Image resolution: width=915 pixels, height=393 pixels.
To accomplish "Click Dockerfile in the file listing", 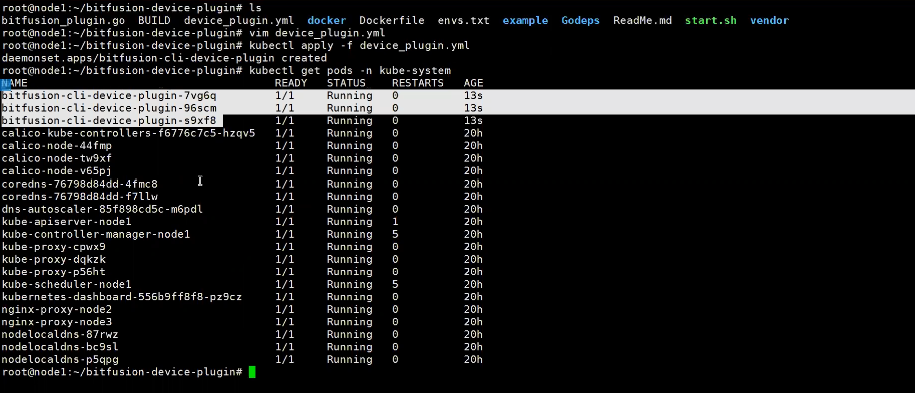I will tap(392, 20).
